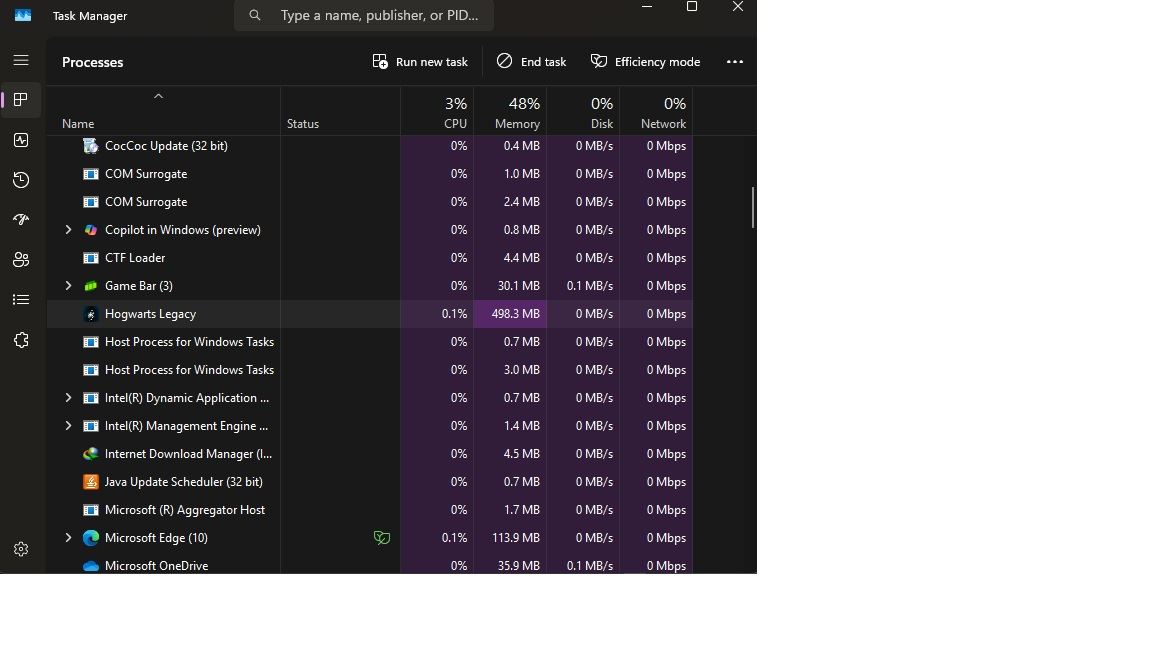This screenshot has height=648, width=1152.
Task: Sort processes by CPU column header
Action: [x=437, y=113]
